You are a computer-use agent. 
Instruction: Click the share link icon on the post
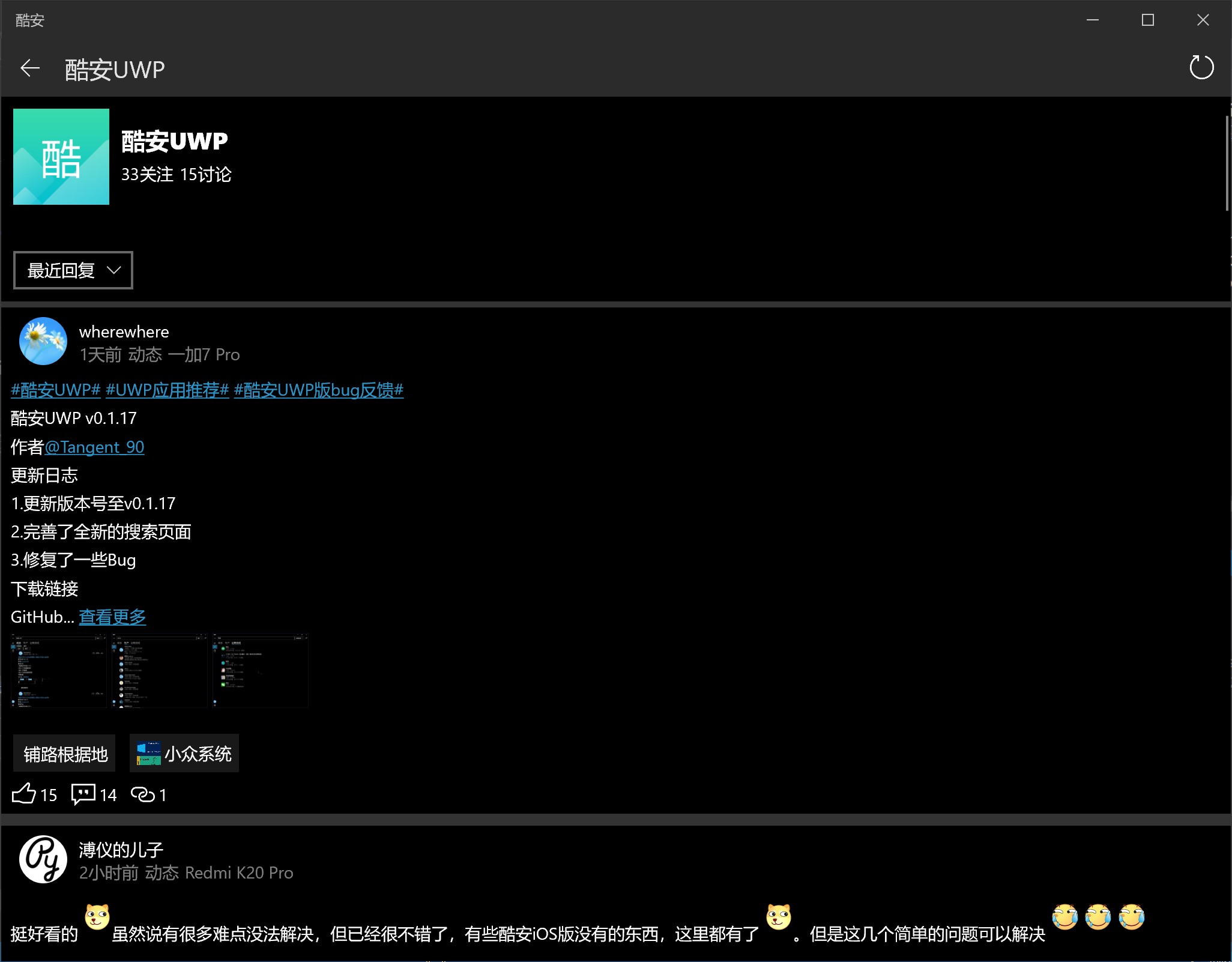[x=143, y=794]
